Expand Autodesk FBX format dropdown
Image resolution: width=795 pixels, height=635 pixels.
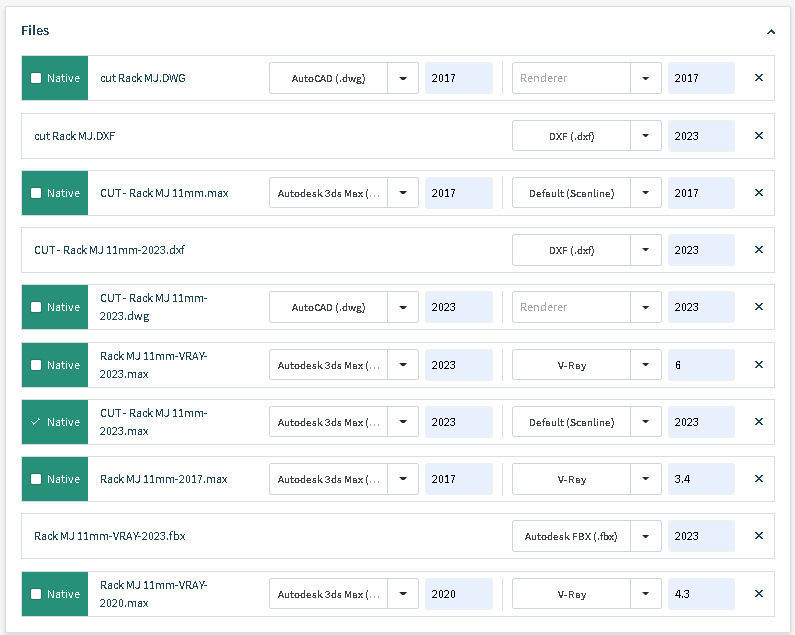pyautogui.click(x=646, y=536)
